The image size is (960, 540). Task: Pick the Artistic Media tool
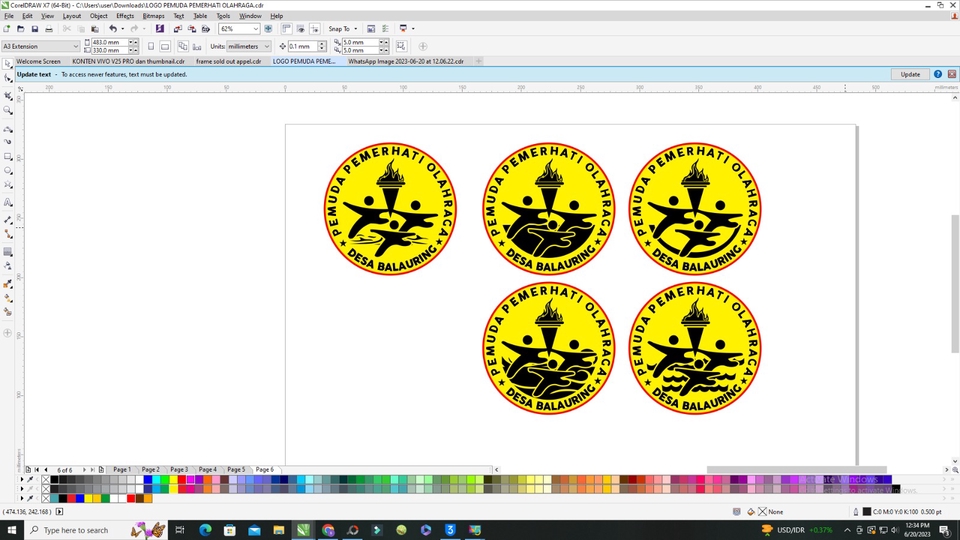click(x=8, y=142)
